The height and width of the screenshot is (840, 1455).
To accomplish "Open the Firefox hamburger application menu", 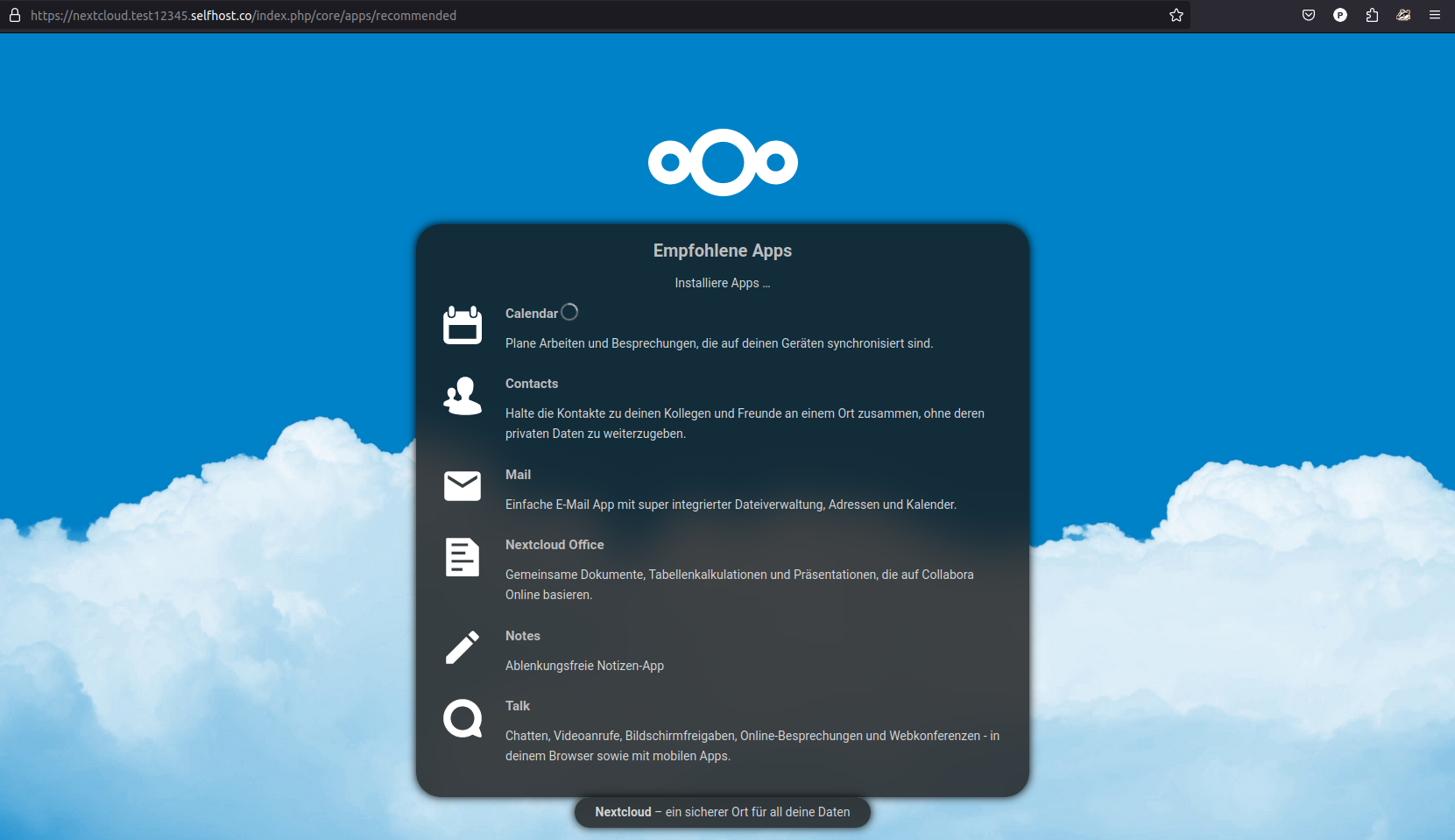I will [x=1435, y=15].
